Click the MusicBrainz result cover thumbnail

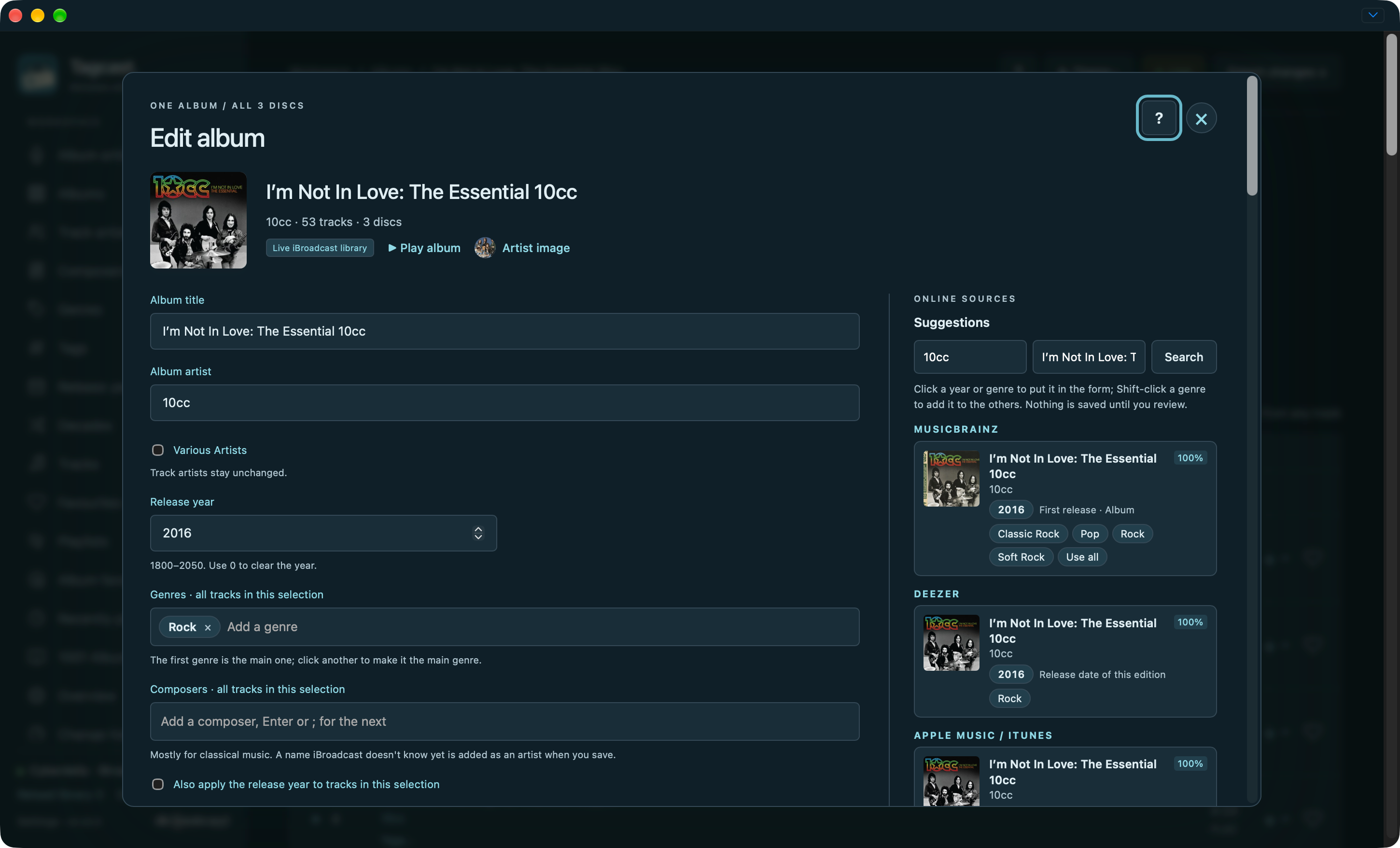(951, 479)
